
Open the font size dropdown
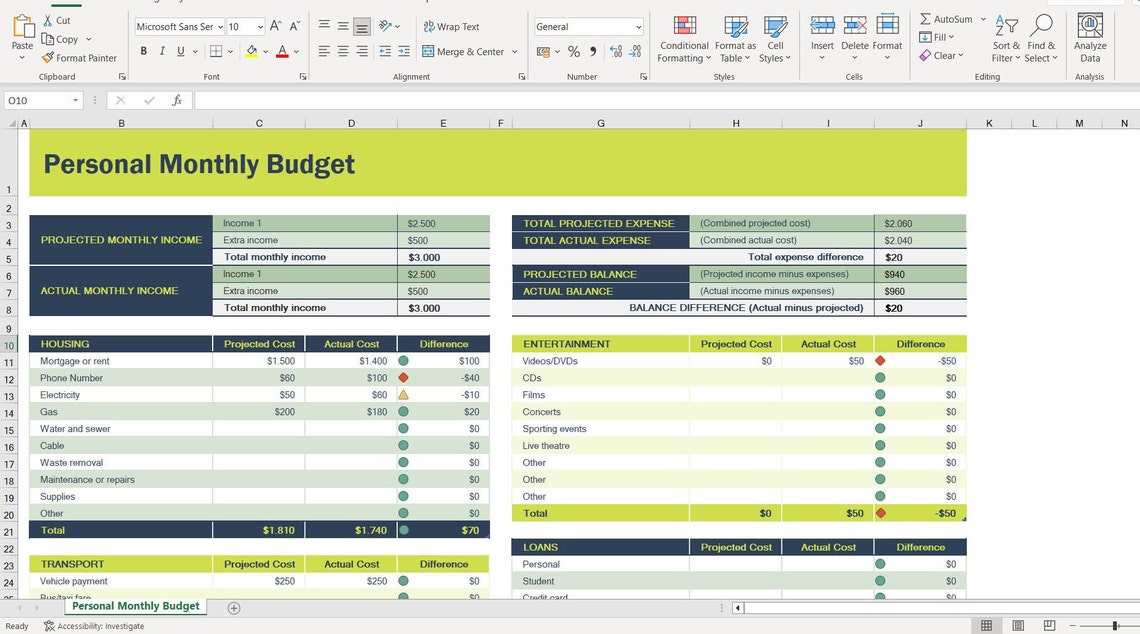(263, 26)
